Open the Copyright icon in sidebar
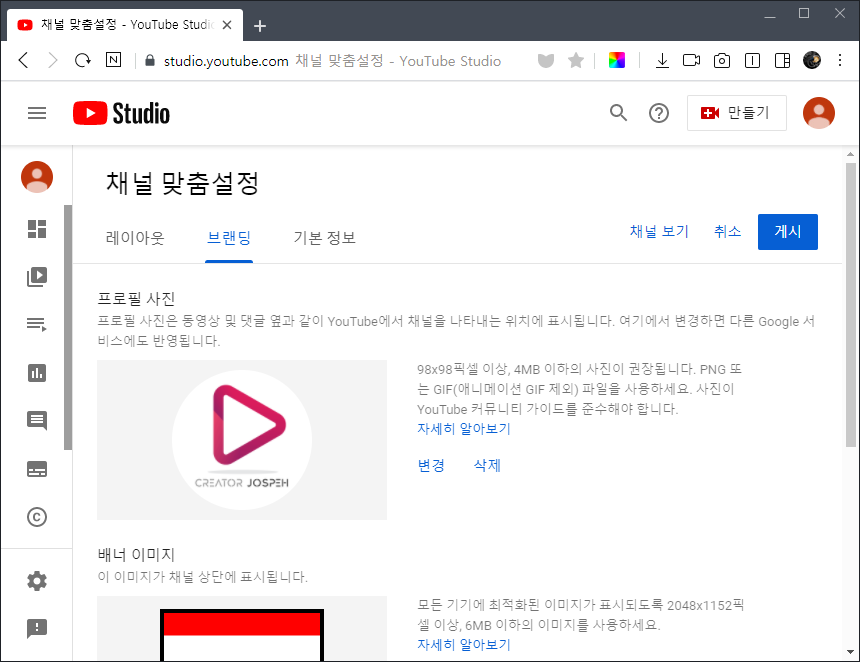The width and height of the screenshot is (860, 662). point(37,517)
